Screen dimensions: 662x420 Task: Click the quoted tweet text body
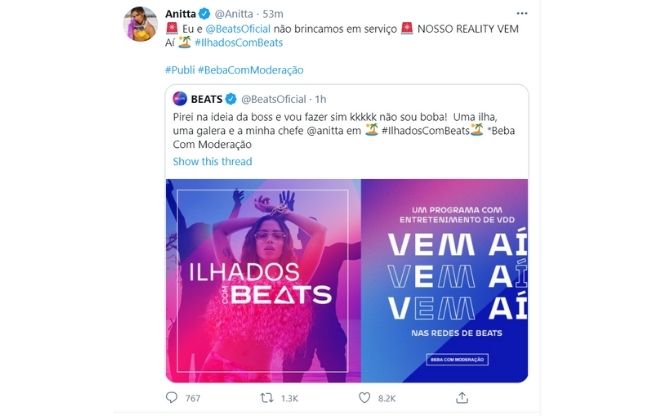[x=344, y=130]
